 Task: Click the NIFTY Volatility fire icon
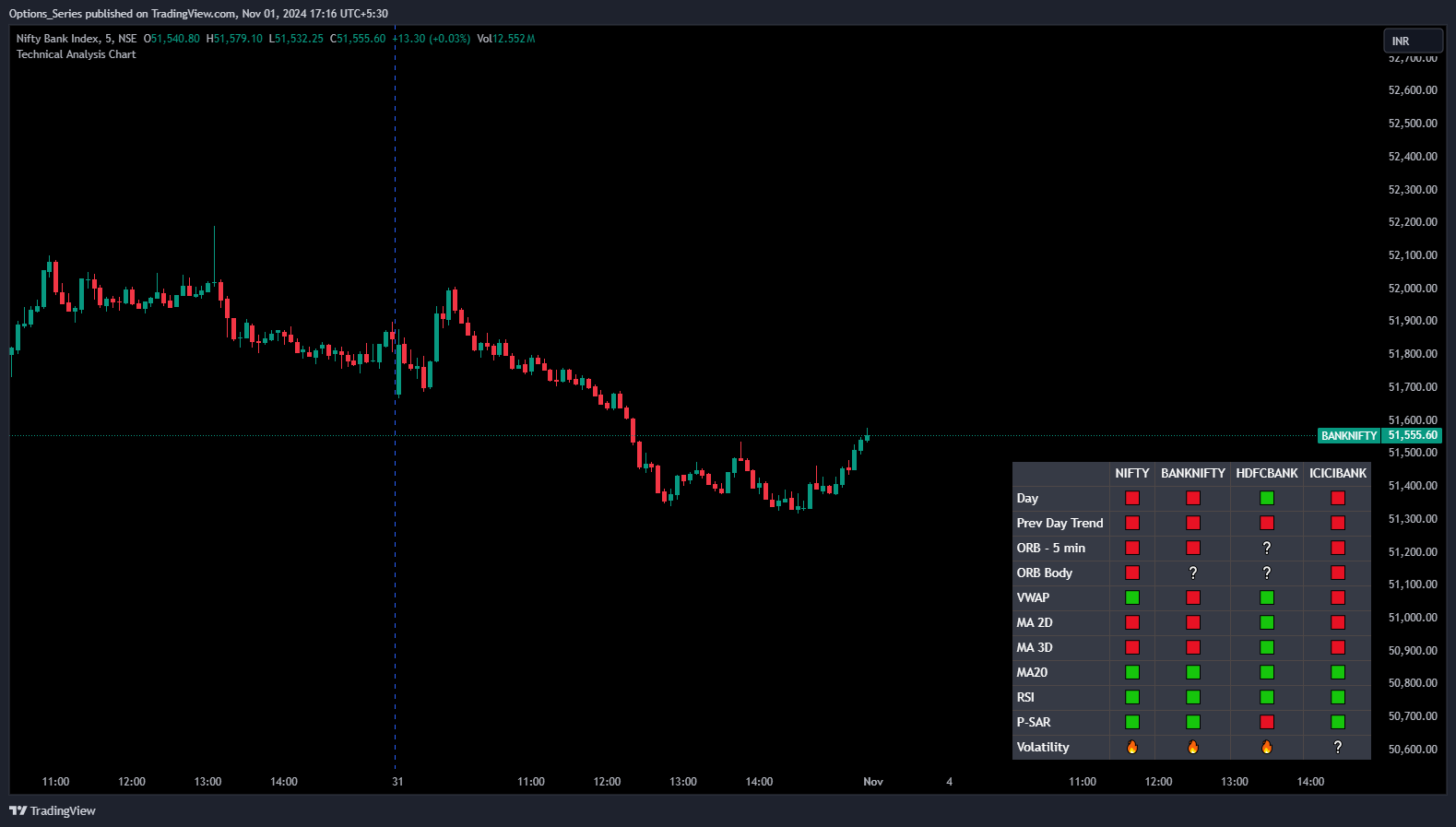tap(1132, 747)
